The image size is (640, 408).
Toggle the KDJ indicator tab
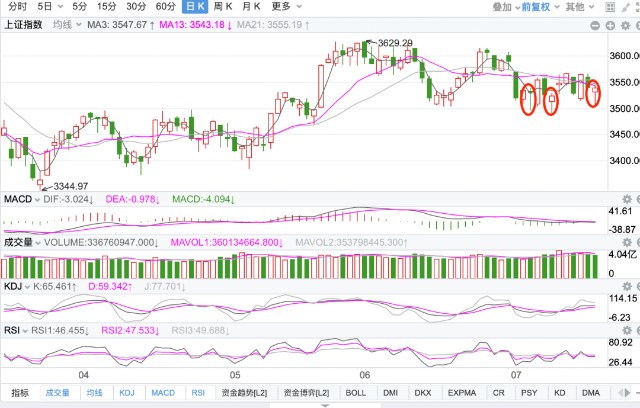click(127, 392)
